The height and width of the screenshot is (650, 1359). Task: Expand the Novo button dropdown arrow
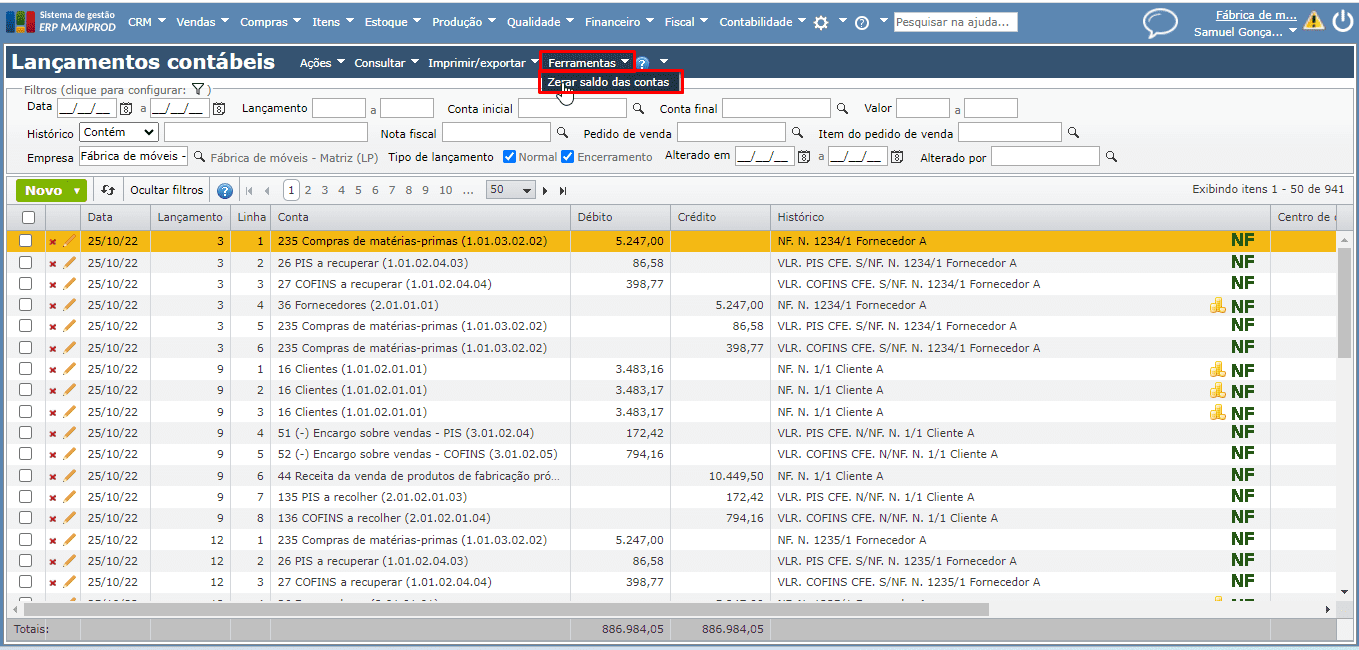[77, 190]
